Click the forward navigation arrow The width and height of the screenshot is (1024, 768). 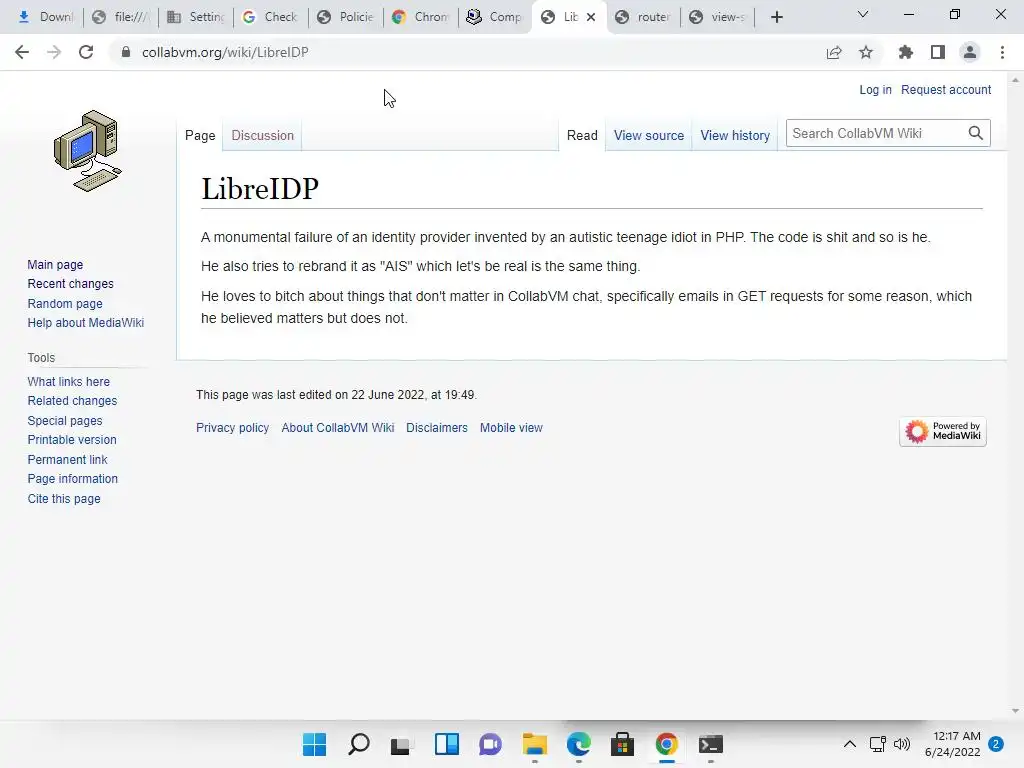(x=54, y=52)
